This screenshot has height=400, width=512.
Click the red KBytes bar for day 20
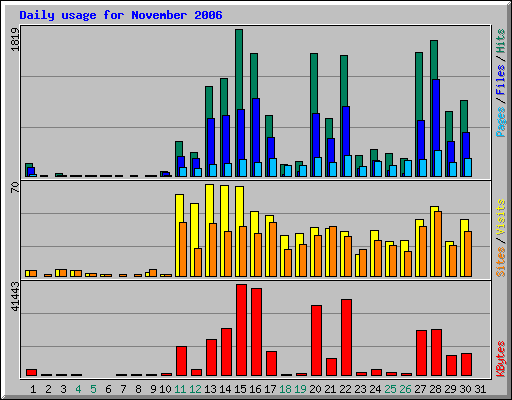tap(316, 341)
